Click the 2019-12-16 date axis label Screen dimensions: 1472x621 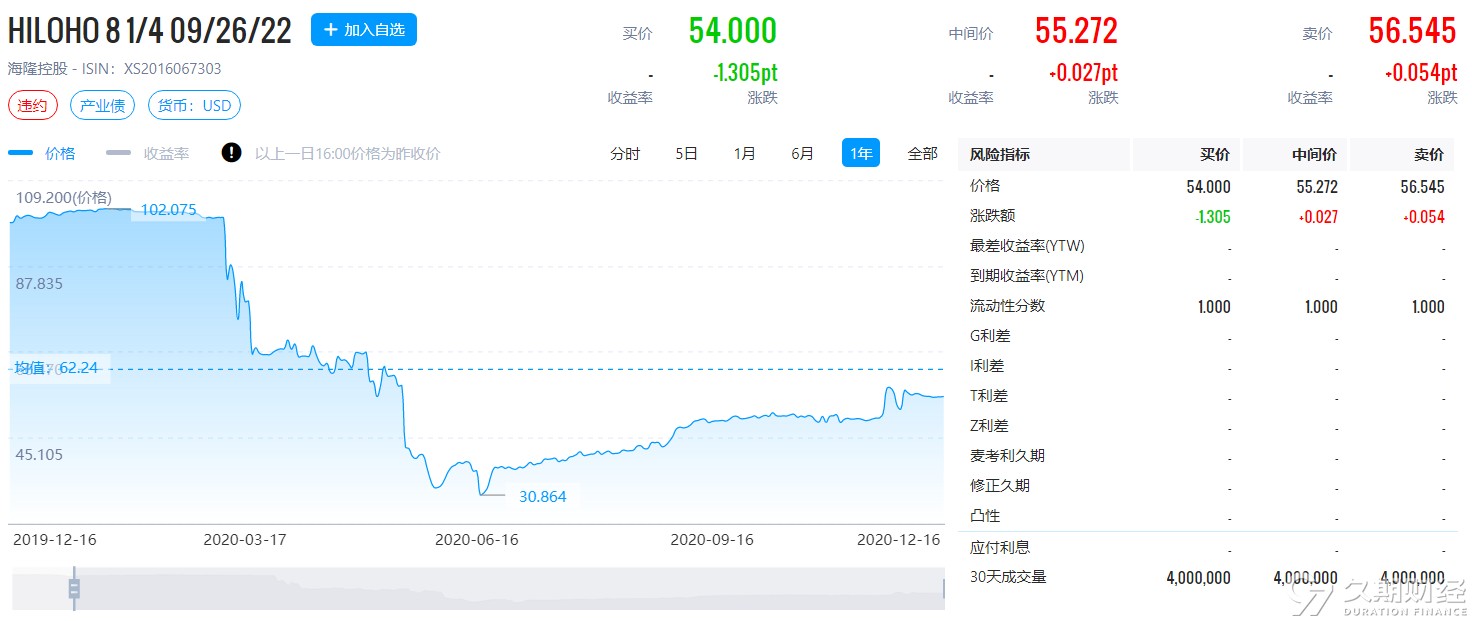point(55,539)
